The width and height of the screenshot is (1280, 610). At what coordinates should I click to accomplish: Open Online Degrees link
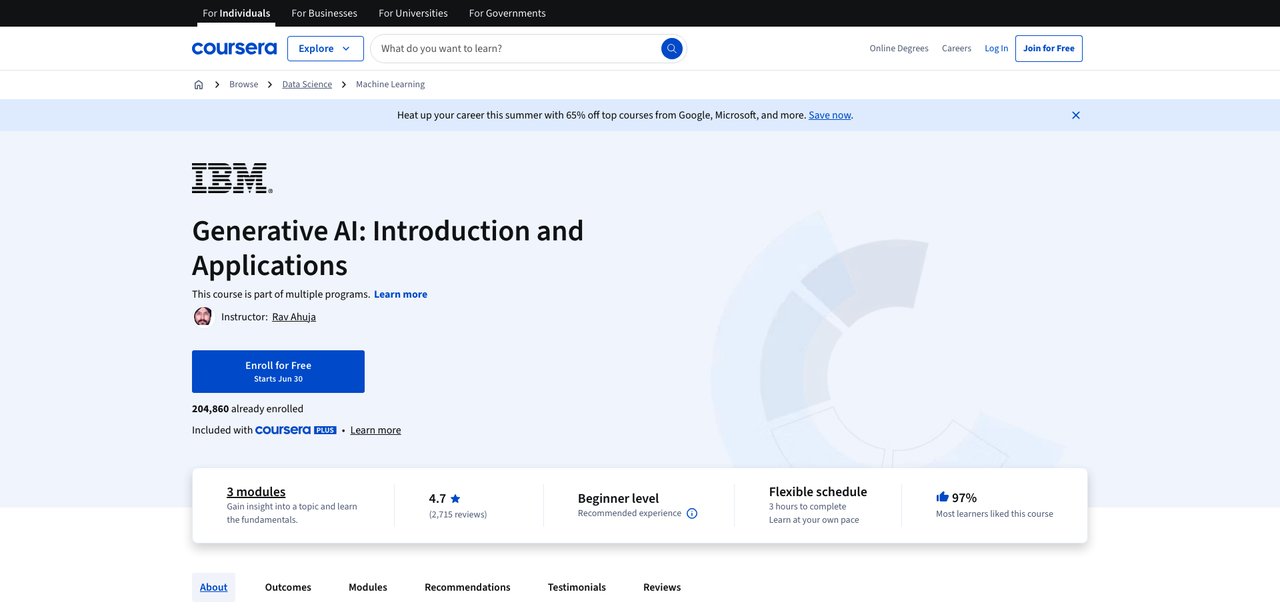coord(899,48)
